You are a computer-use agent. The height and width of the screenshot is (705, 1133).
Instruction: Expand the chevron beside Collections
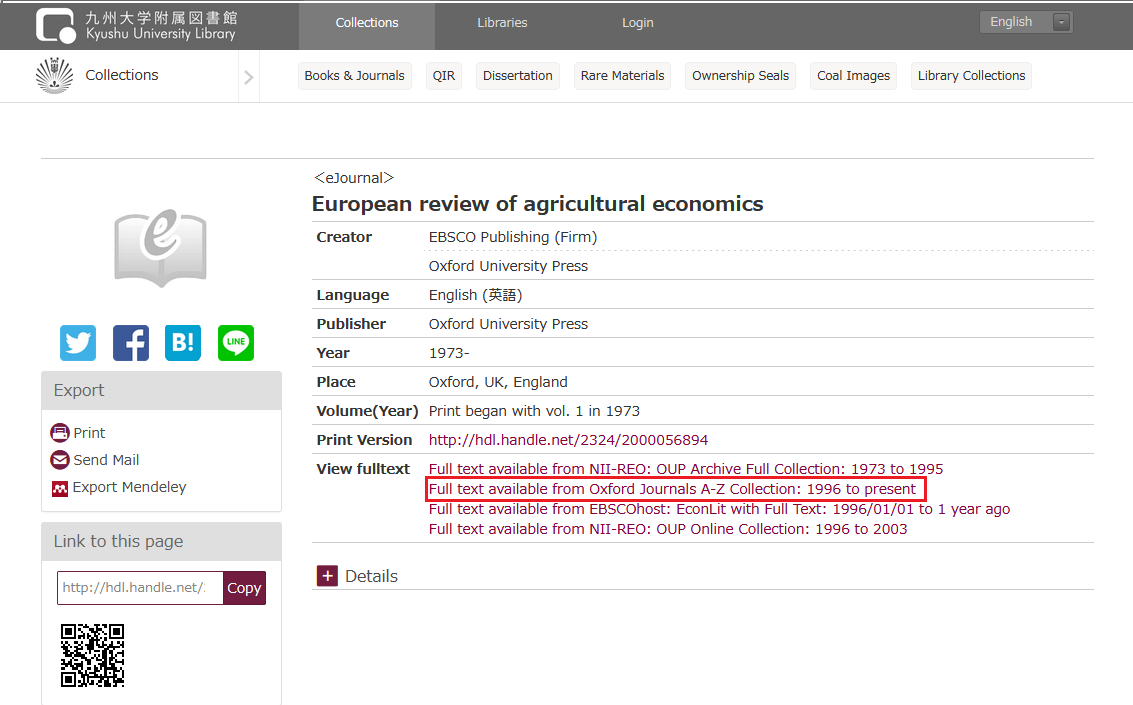(x=249, y=77)
